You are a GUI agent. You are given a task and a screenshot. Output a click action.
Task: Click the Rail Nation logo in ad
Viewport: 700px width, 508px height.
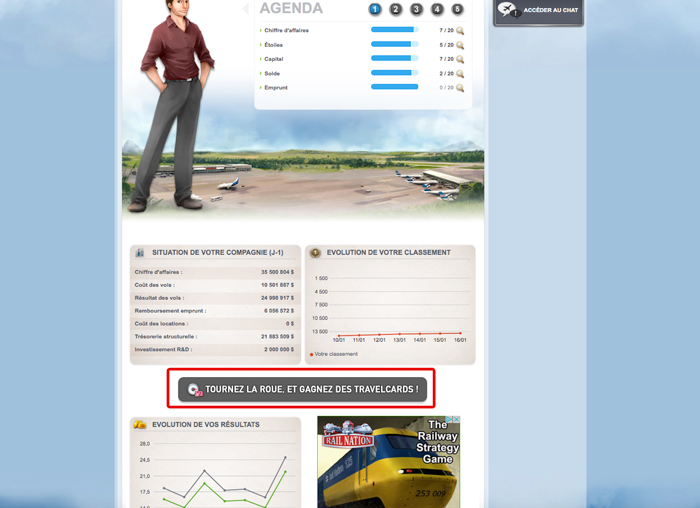348,435
